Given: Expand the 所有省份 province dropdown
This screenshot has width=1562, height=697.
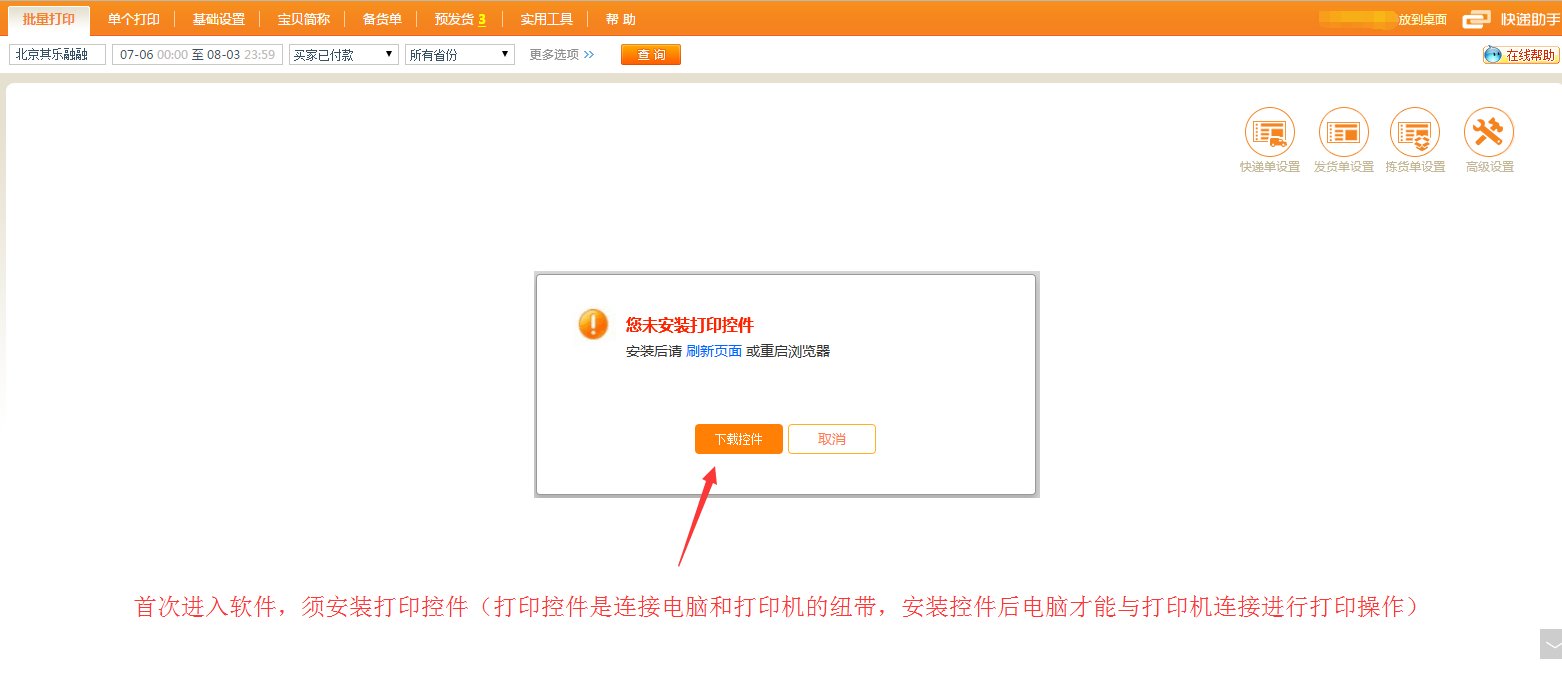Looking at the screenshot, I should pos(459,55).
